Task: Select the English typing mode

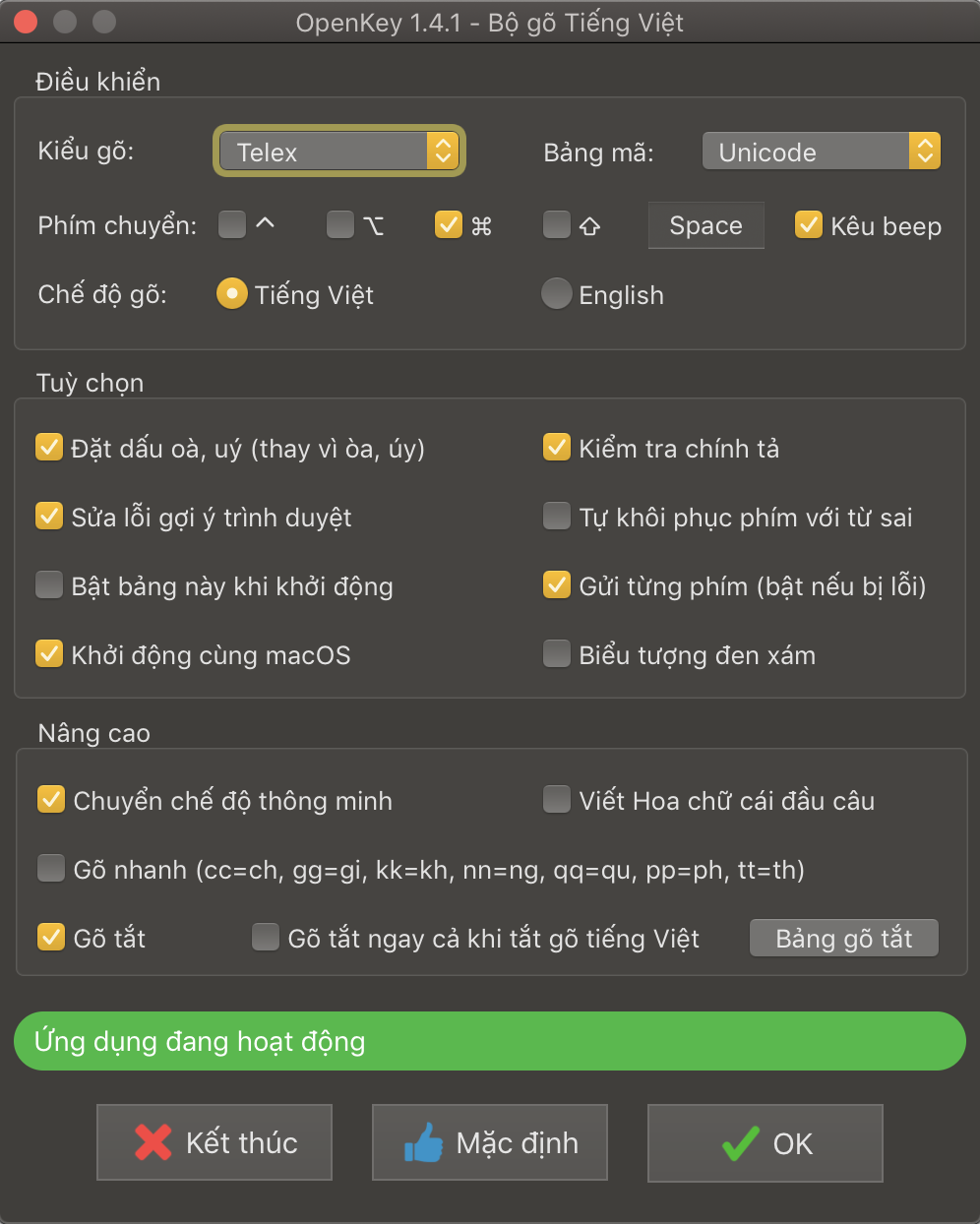Action: pyautogui.click(x=556, y=293)
